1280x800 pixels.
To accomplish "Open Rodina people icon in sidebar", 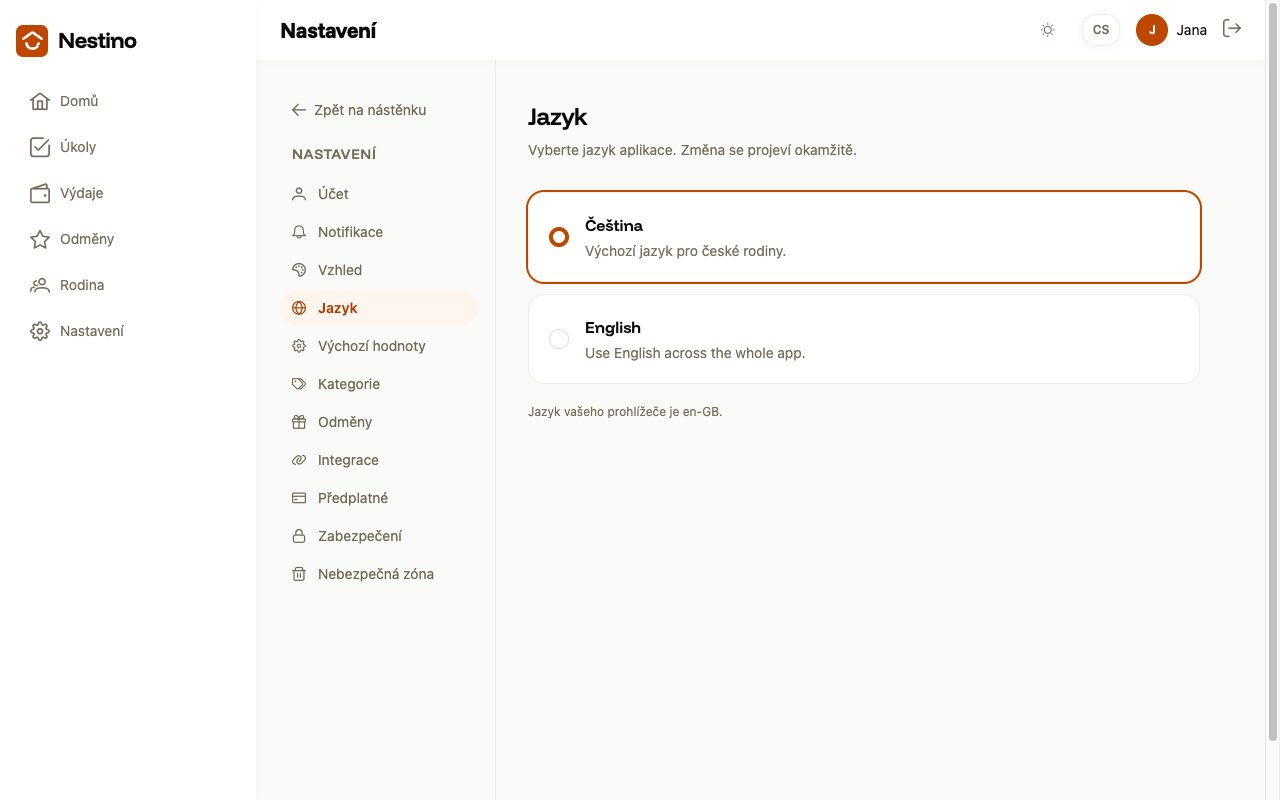I will pos(40,285).
